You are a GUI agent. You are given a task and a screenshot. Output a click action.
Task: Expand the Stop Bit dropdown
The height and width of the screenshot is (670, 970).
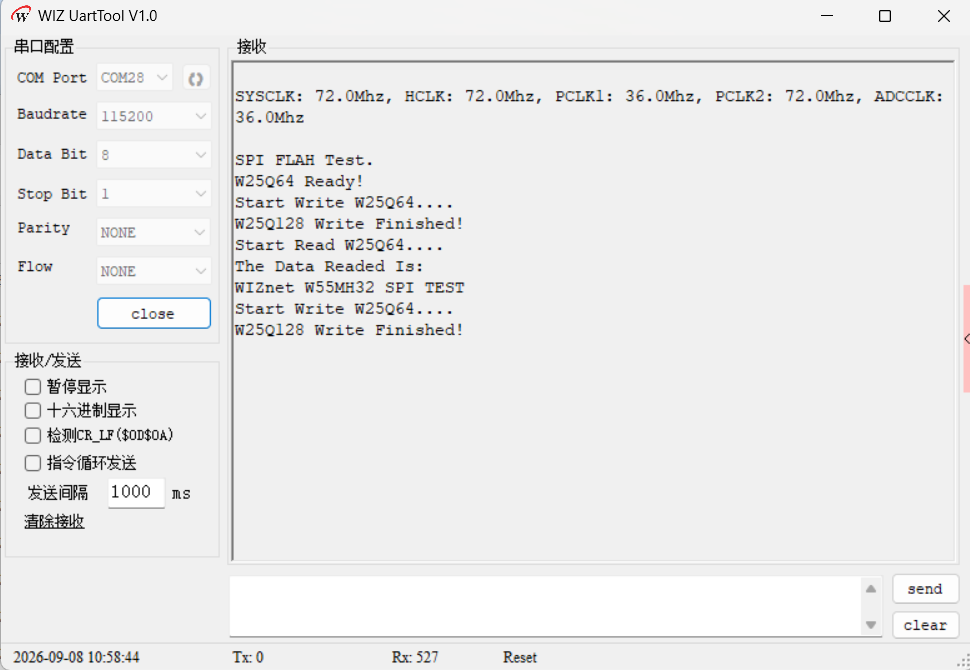154,194
